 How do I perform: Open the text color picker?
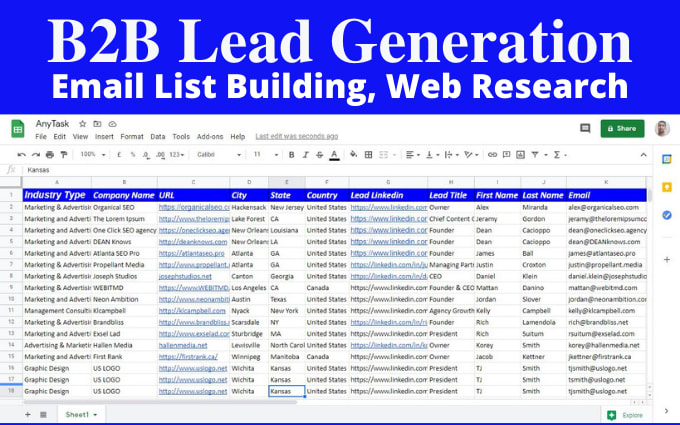coord(334,155)
